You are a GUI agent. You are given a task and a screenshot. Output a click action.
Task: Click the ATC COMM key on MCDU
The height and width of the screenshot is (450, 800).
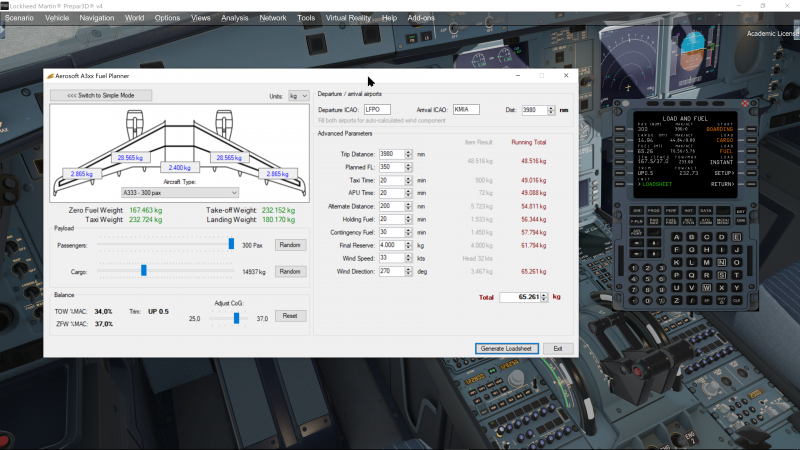706,221
